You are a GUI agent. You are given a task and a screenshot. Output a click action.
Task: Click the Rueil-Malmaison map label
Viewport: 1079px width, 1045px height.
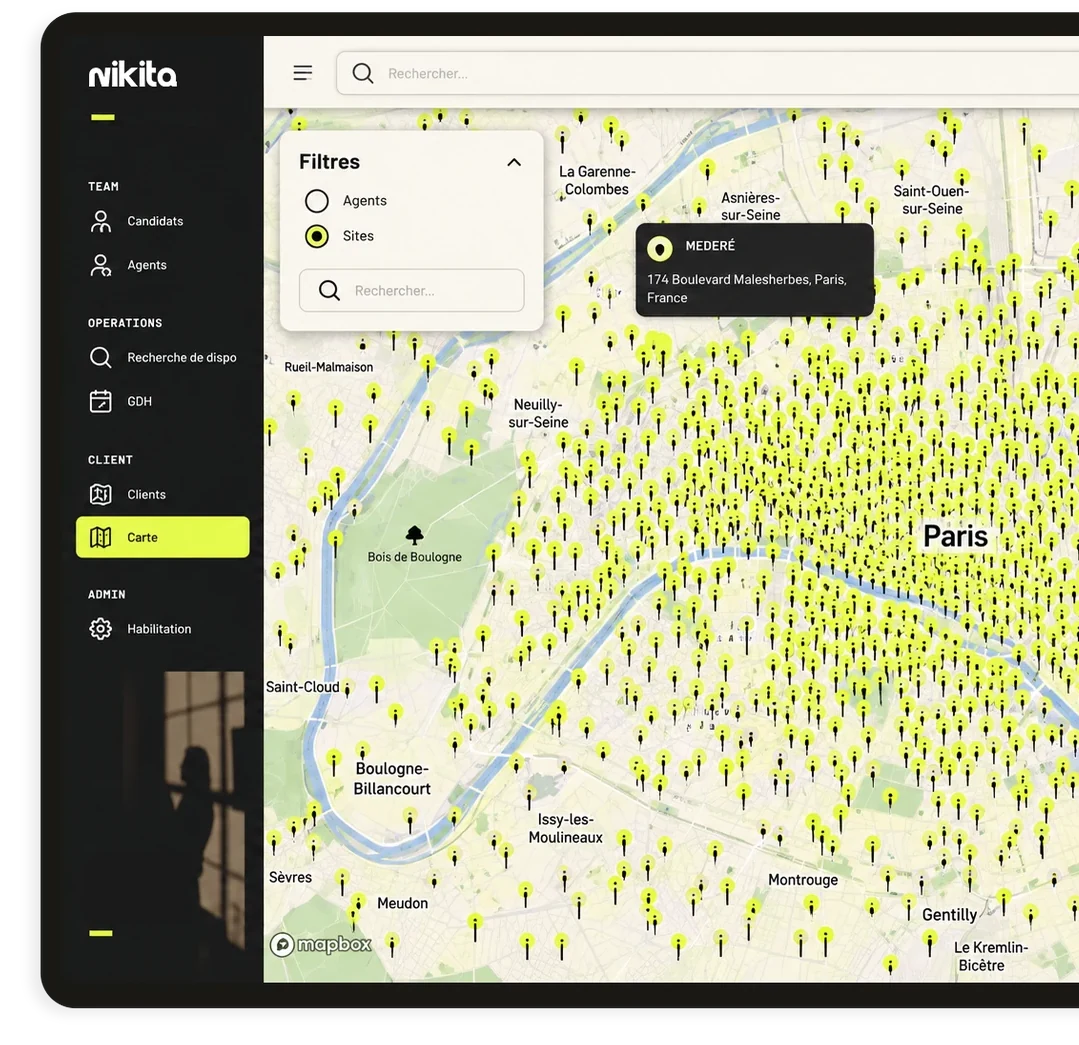(x=329, y=367)
